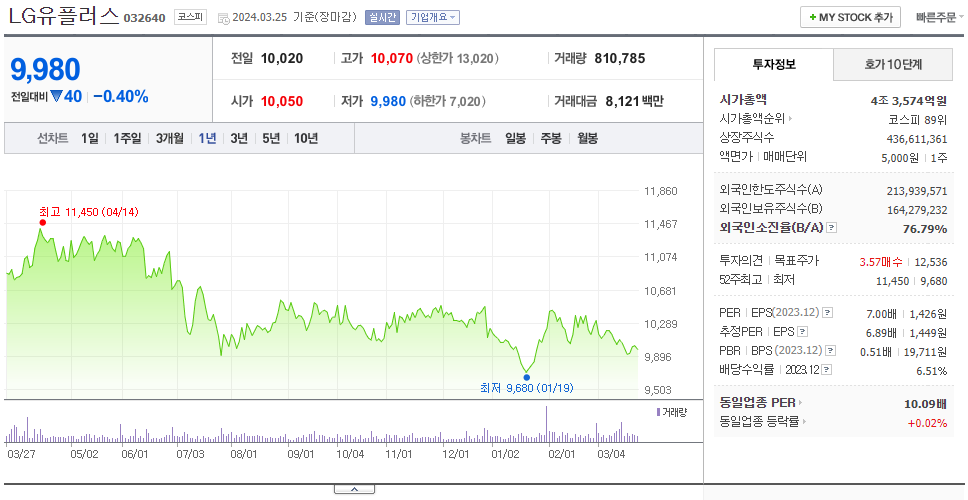The image size is (968, 500).
Task: Click help icon next to PER EPS(2023.12)
Action: tap(828, 312)
